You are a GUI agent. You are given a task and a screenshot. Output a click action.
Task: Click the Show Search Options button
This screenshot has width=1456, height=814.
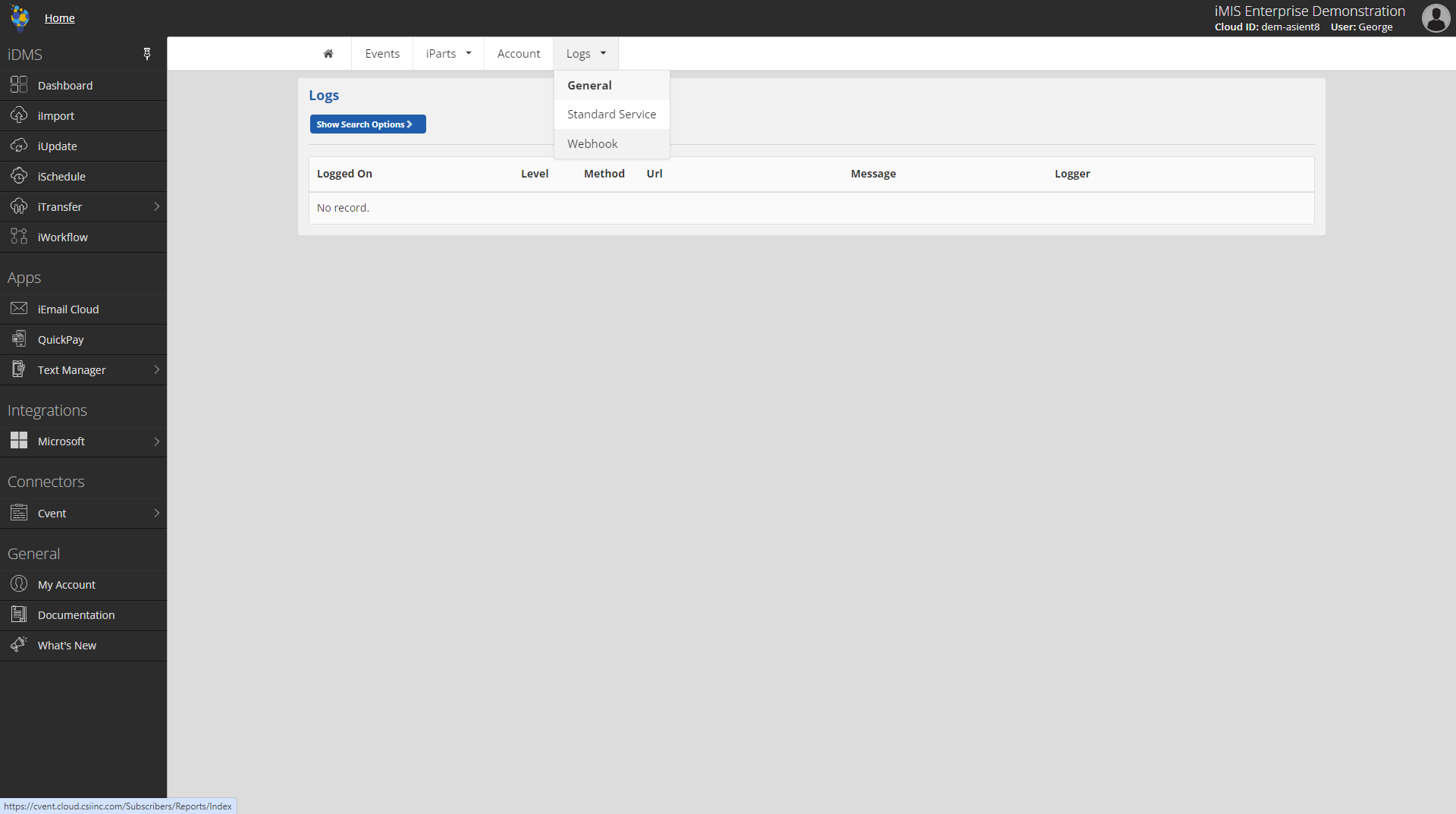click(x=368, y=124)
